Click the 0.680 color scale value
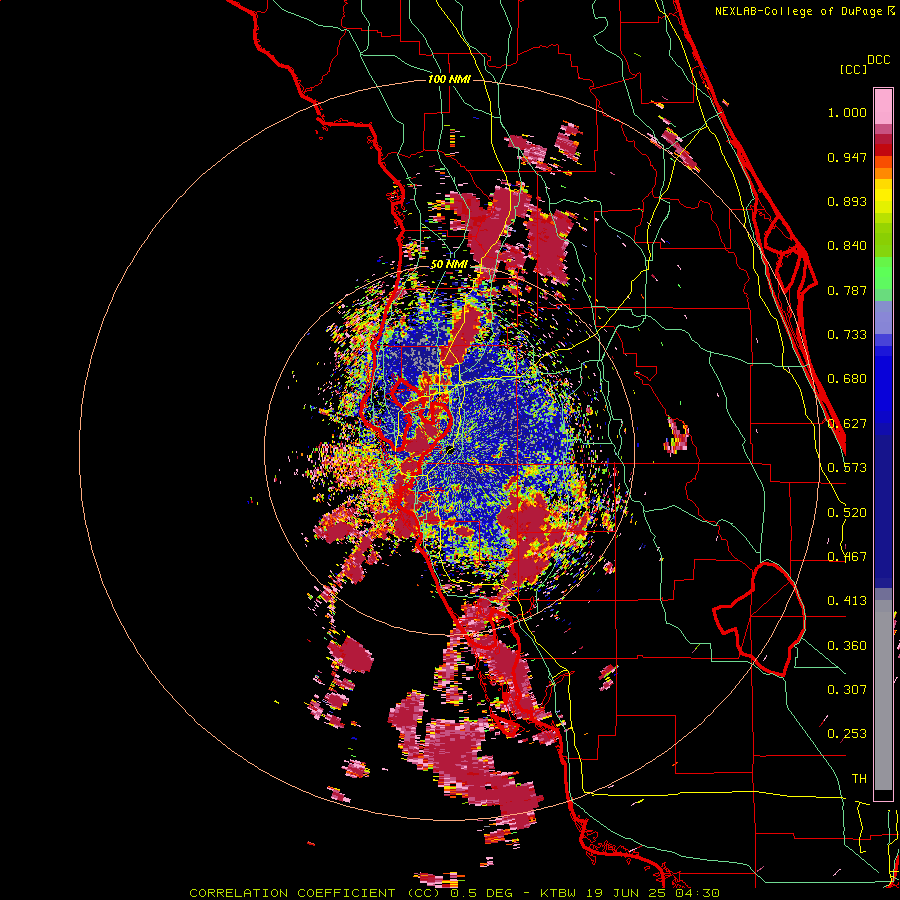This screenshot has width=900, height=900. pos(847,379)
